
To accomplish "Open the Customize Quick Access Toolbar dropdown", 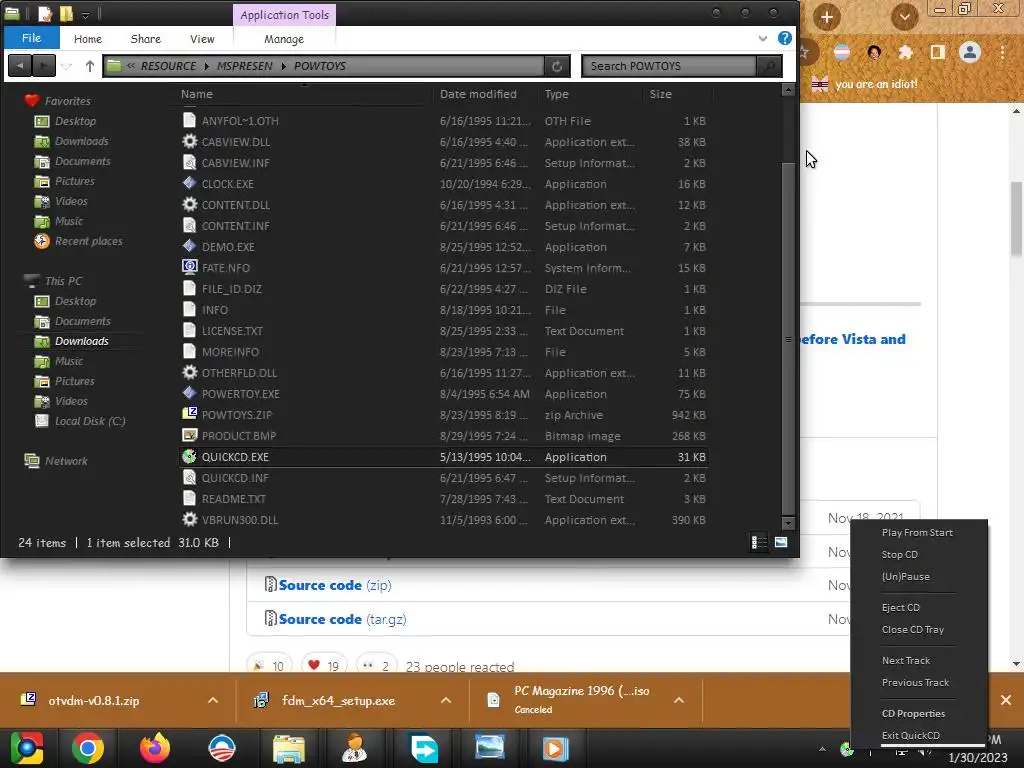I will pyautogui.click(x=86, y=14).
